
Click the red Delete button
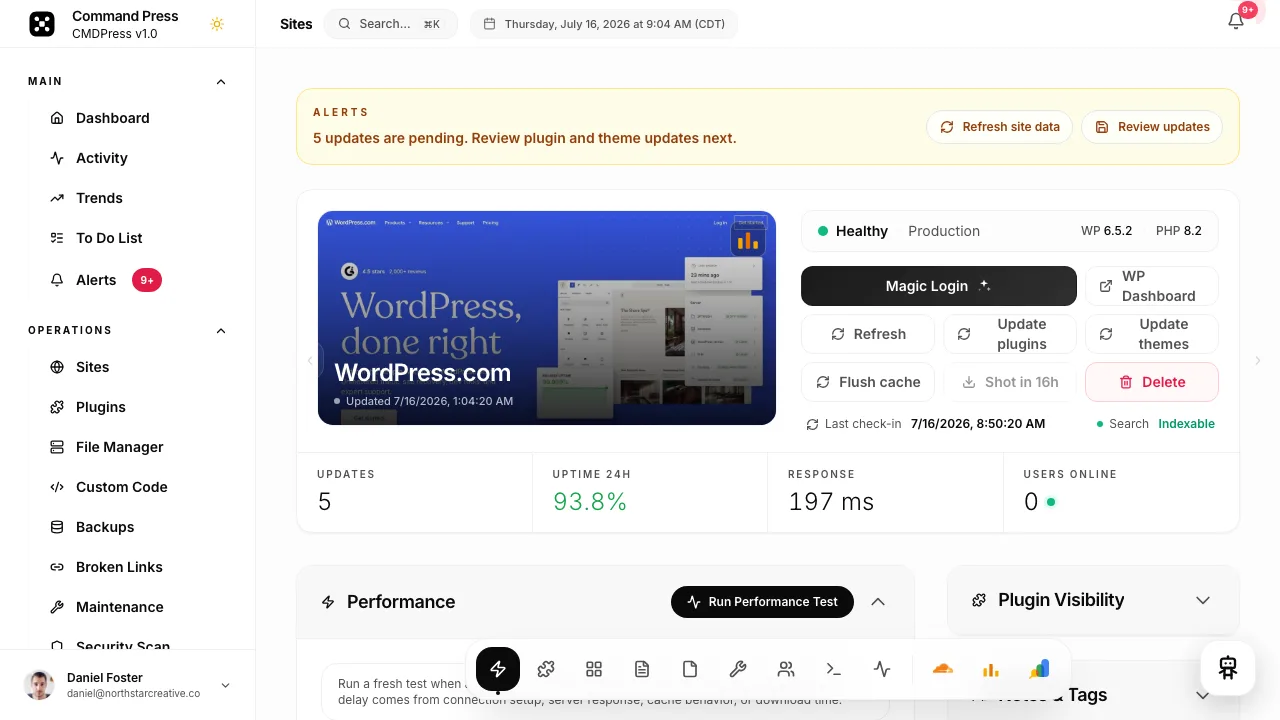pos(1152,382)
